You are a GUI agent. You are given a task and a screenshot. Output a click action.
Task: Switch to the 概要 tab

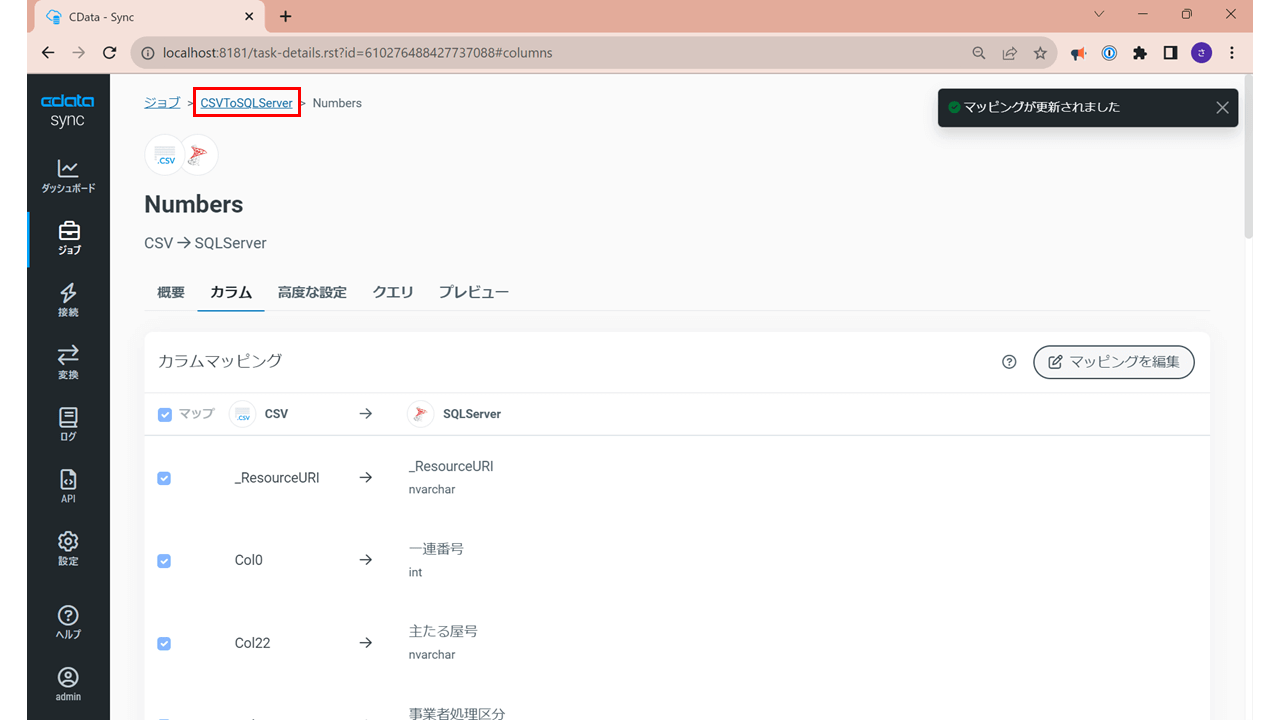pos(171,292)
